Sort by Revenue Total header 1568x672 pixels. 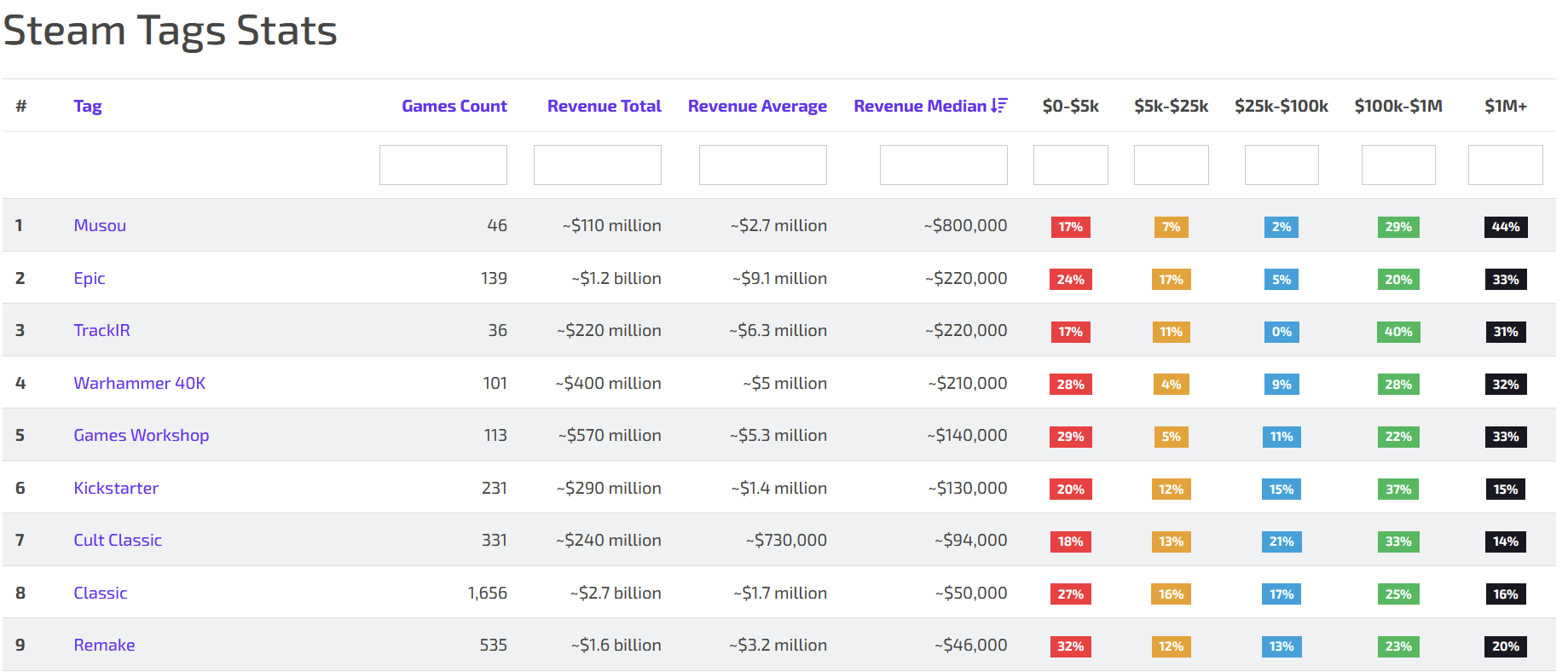pyautogui.click(x=604, y=106)
